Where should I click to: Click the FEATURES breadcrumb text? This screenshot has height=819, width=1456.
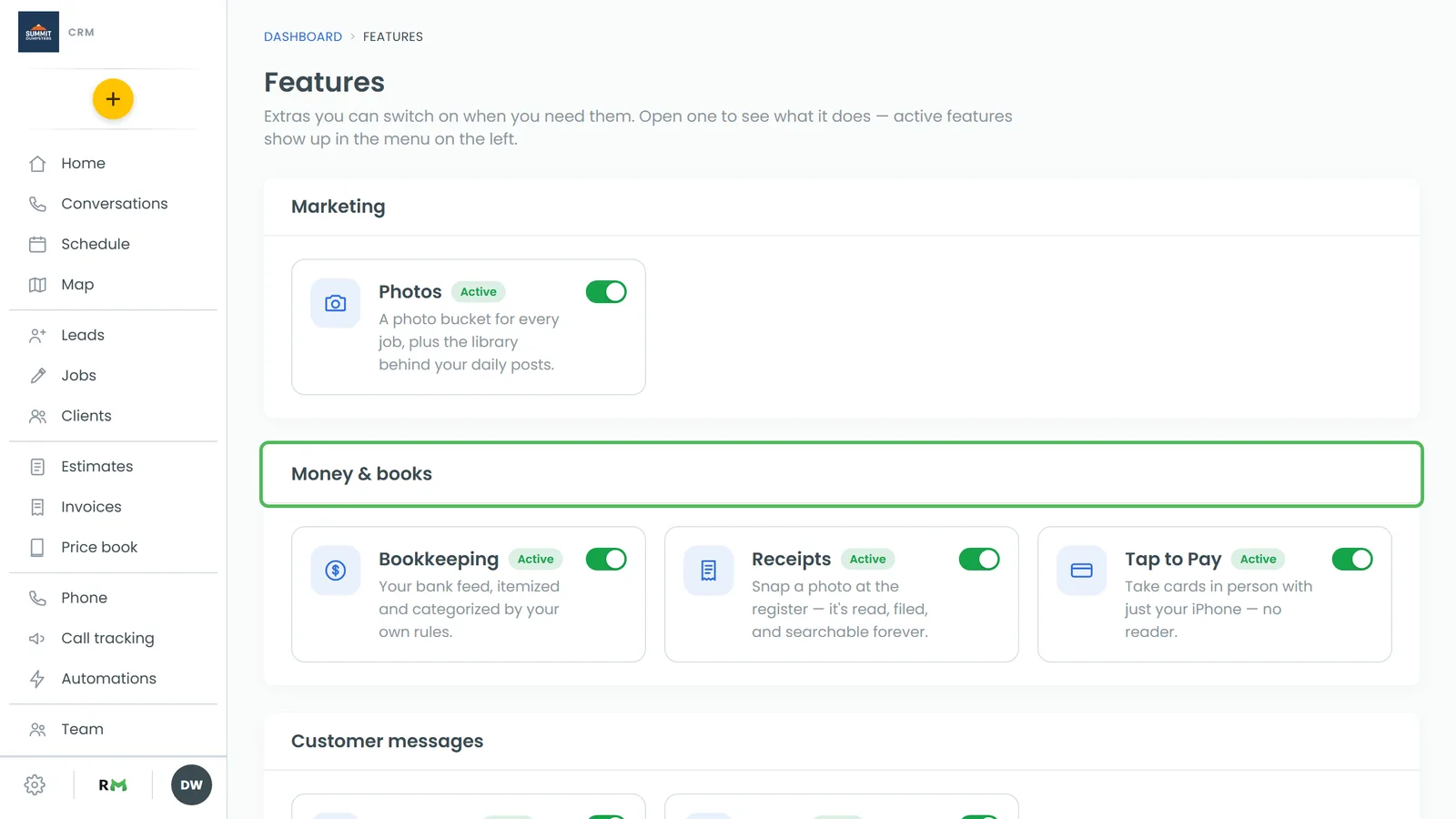393,36
